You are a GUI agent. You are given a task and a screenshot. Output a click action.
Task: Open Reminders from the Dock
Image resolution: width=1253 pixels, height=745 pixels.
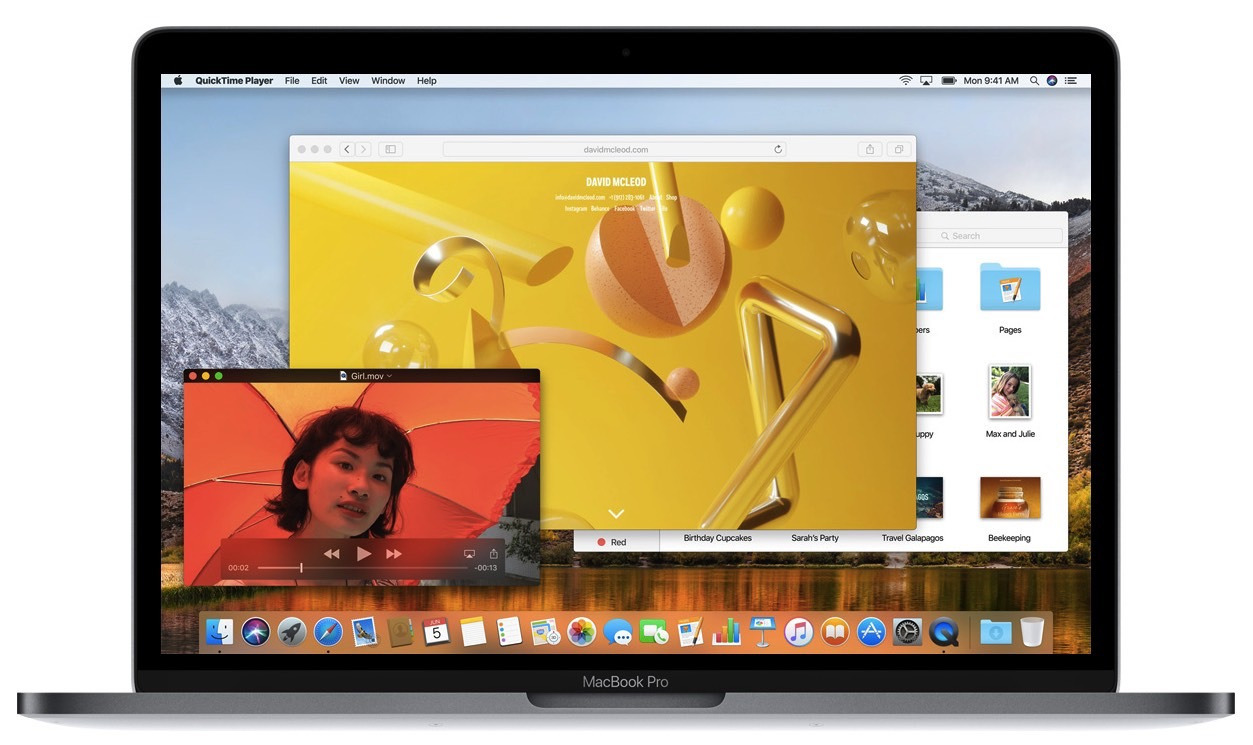pyautogui.click(x=509, y=632)
